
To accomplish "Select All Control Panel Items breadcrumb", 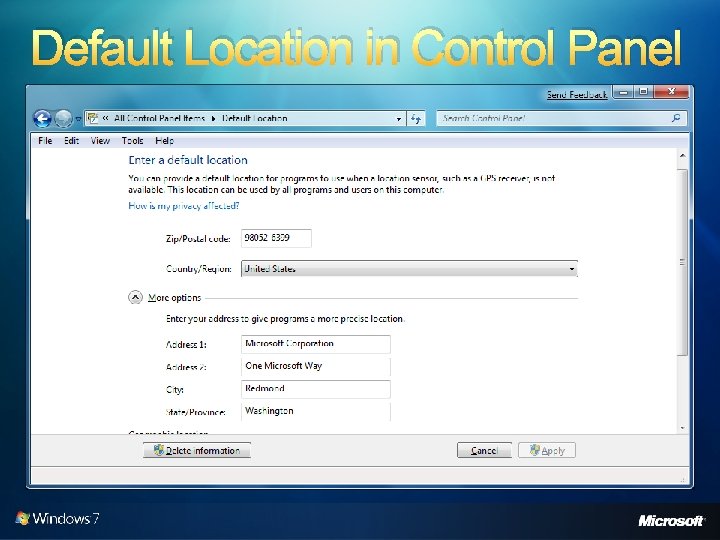I will coord(159,118).
